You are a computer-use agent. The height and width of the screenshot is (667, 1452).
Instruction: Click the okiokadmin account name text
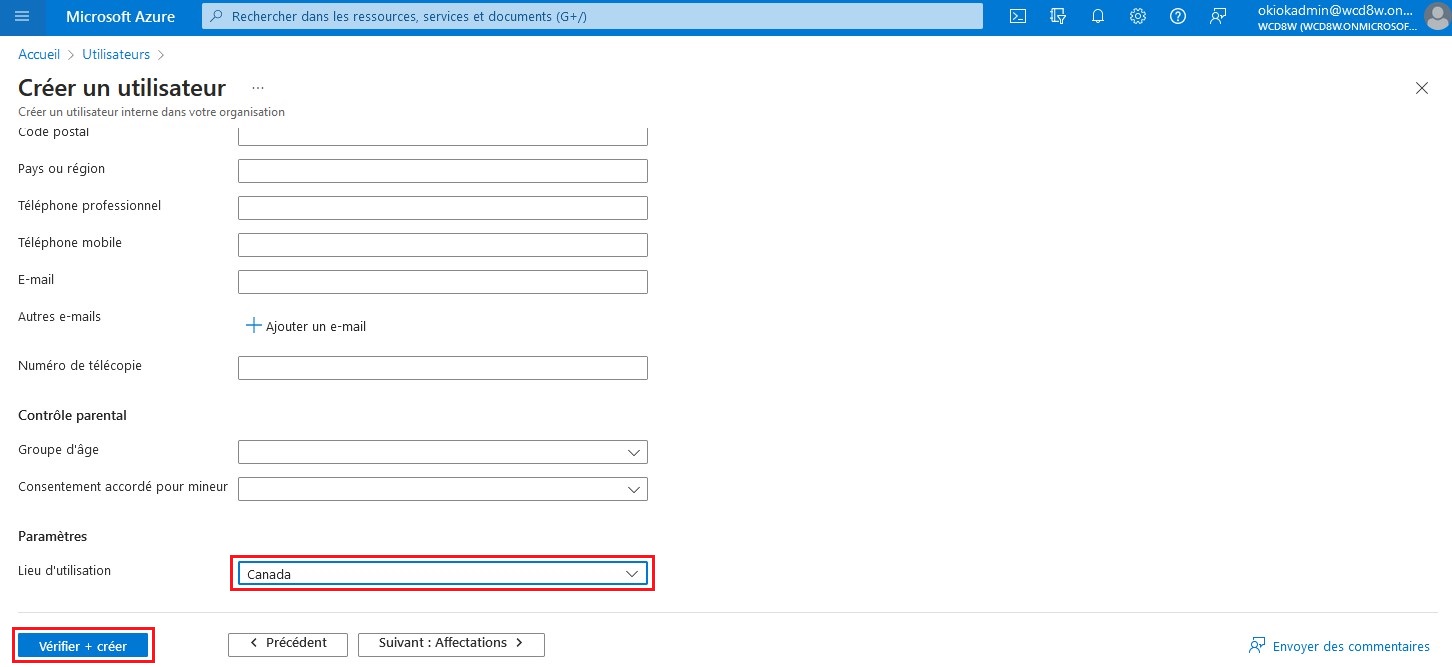click(1337, 10)
